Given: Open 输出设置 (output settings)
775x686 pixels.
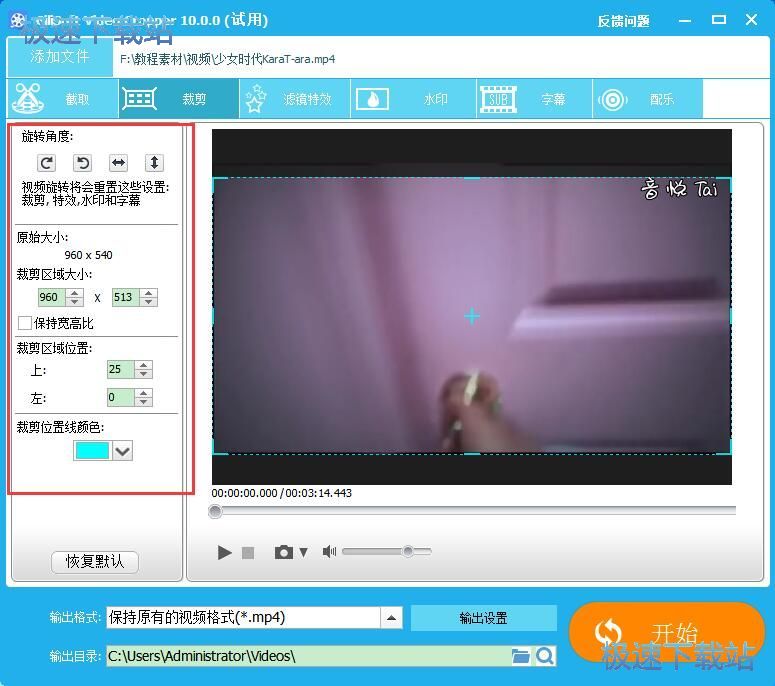Looking at the screenshot, I should (x=483, y=618).
